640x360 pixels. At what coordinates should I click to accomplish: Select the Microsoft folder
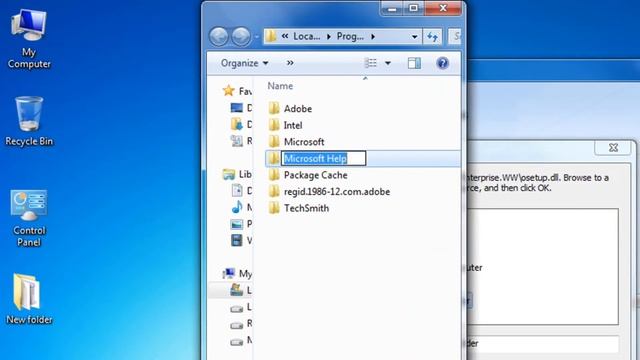(304, 142)
